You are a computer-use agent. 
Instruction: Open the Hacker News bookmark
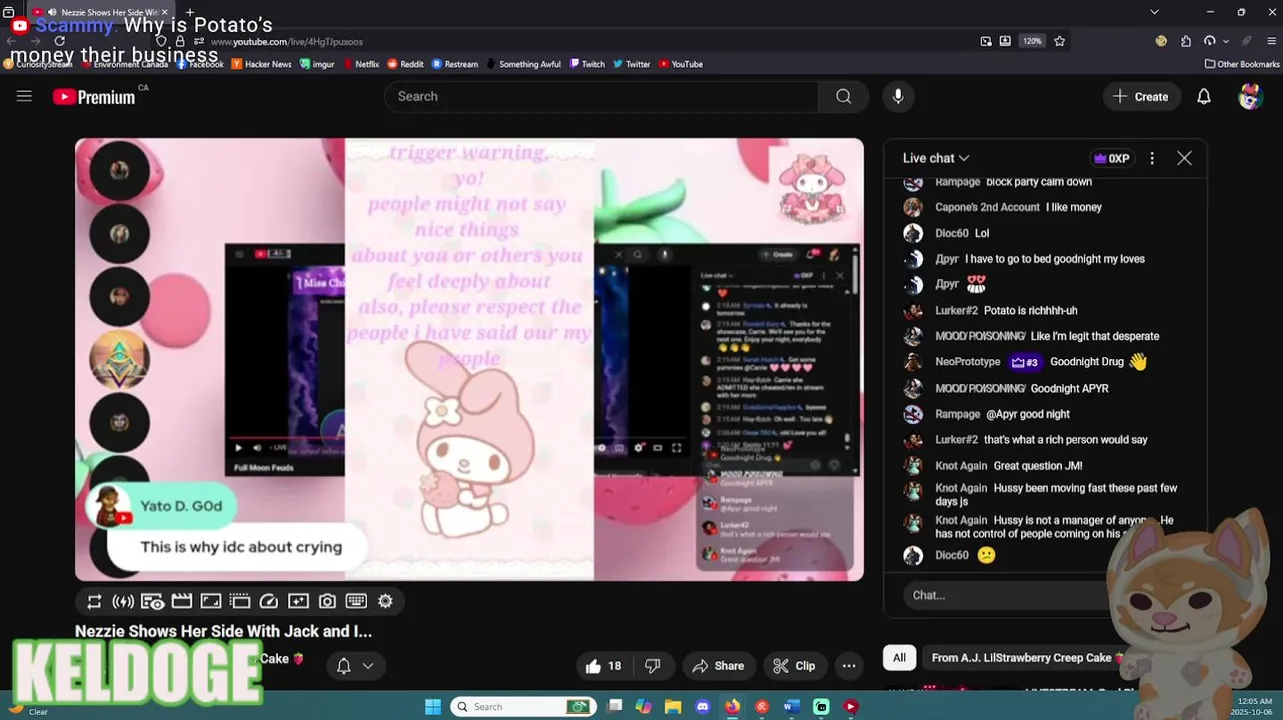(x=261, y=64)
